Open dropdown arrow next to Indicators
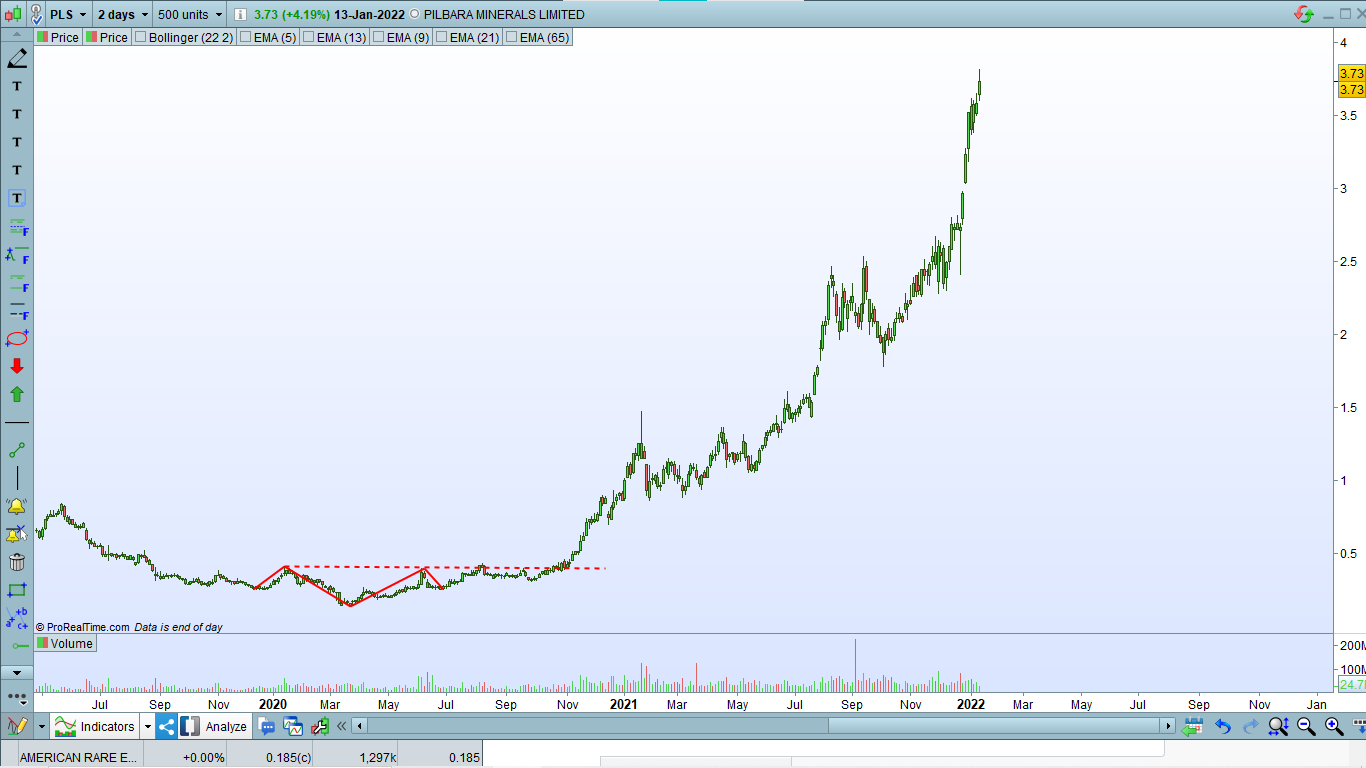This screenshot has width=1366, height=768. (x=148, y=727)
